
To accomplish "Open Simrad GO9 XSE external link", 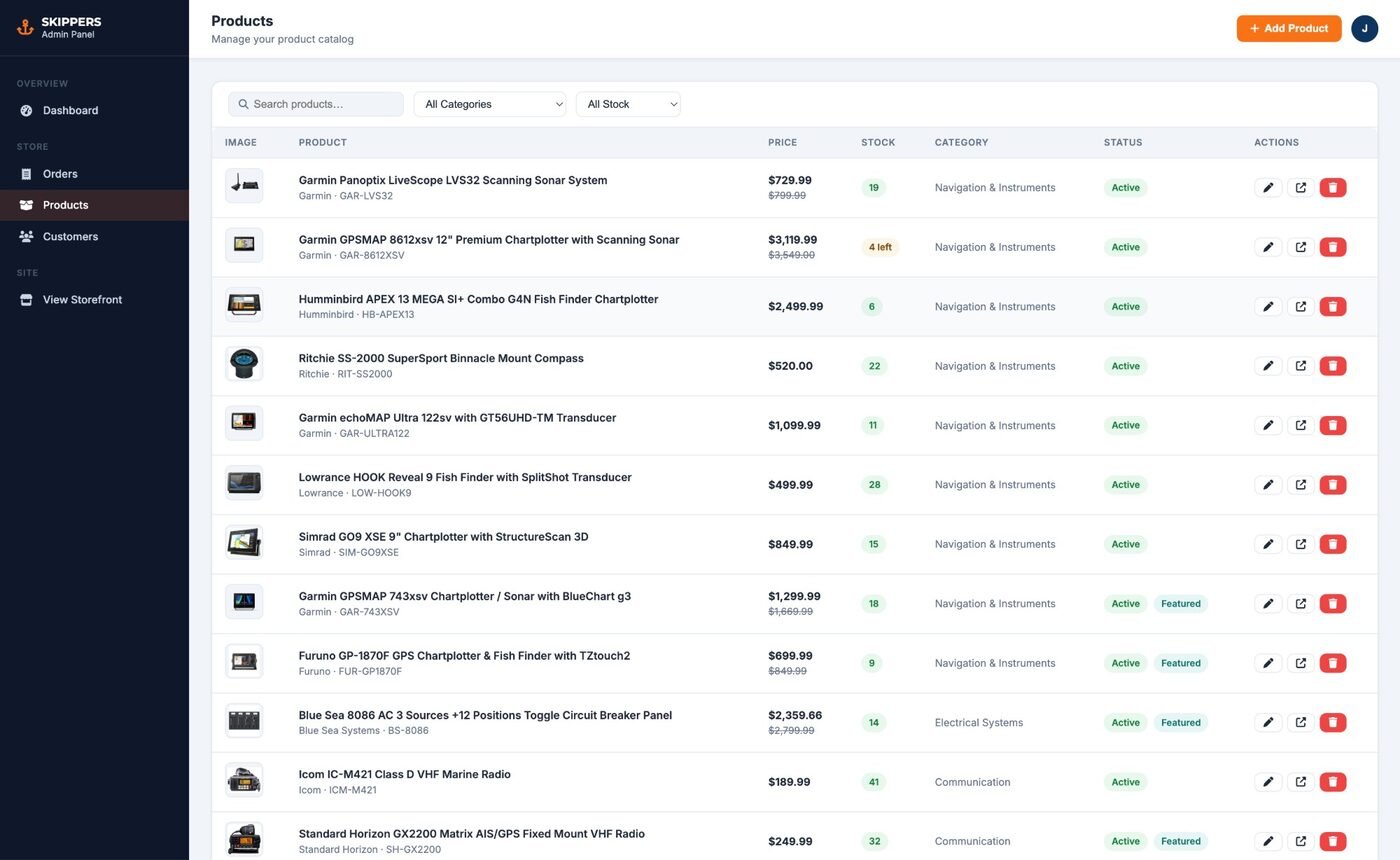I will (1301, 545).
